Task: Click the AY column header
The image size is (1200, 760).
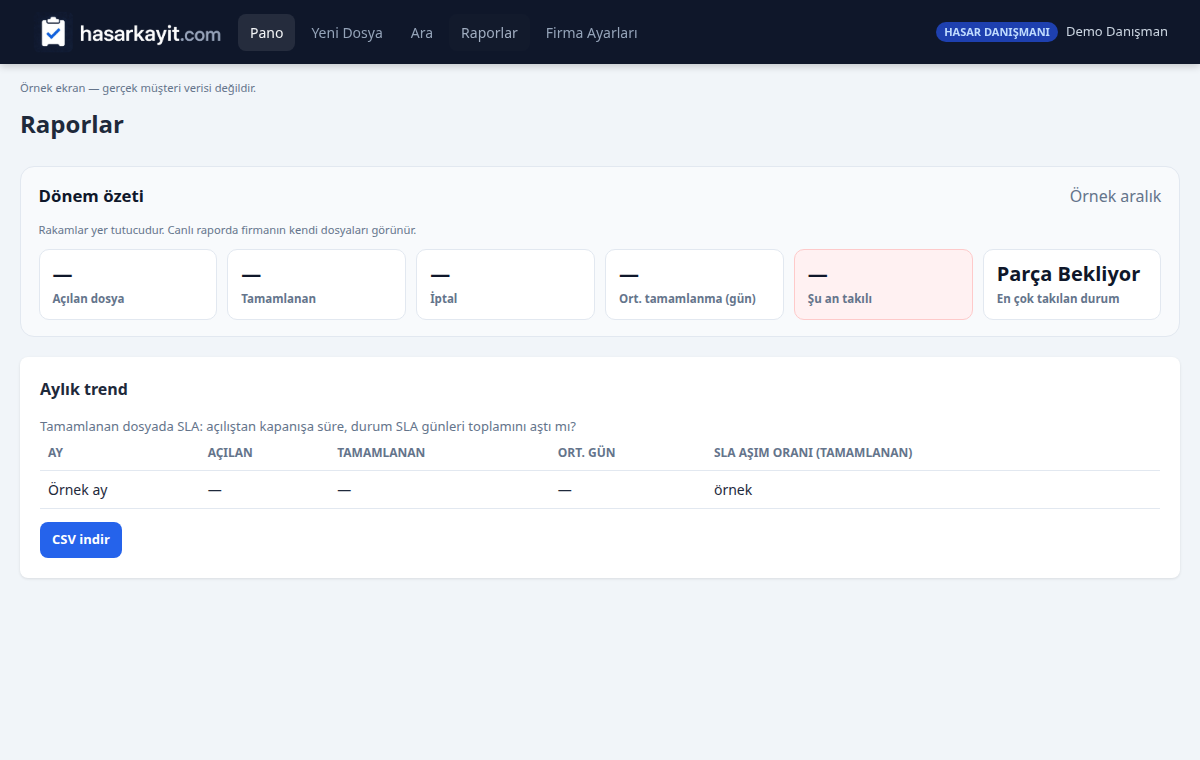Action: tap(56, 453)
